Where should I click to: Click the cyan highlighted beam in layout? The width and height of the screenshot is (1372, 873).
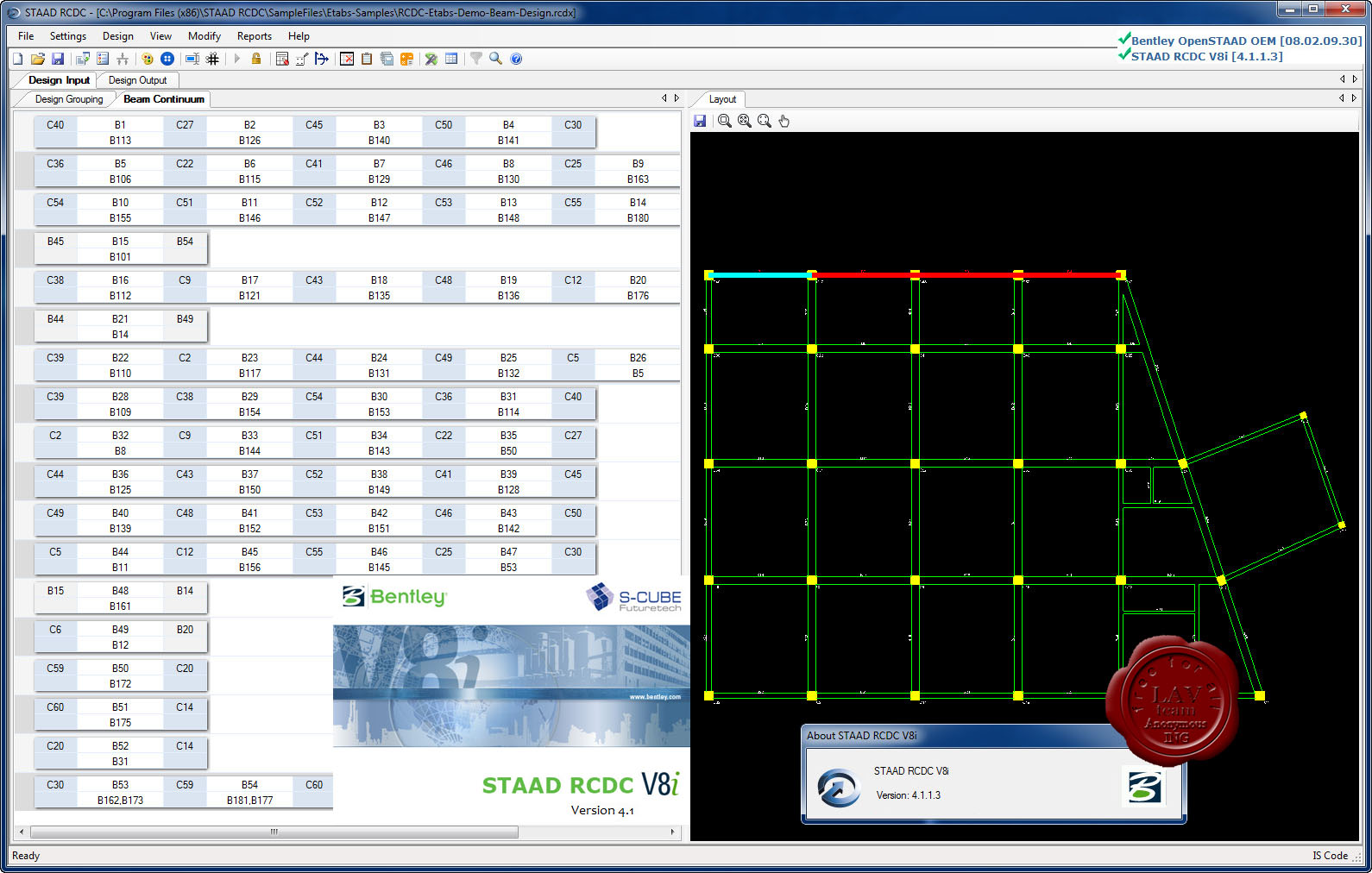point(759,275)
